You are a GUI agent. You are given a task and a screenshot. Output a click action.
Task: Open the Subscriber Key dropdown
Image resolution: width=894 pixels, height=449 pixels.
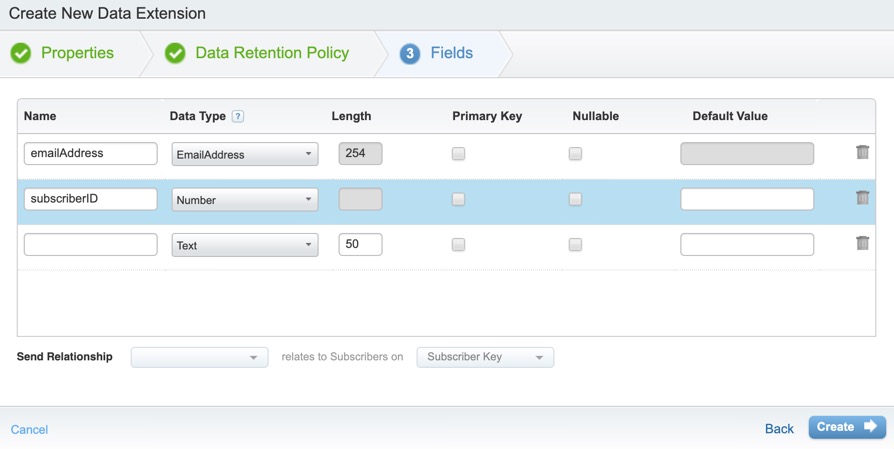coord(485,357)
